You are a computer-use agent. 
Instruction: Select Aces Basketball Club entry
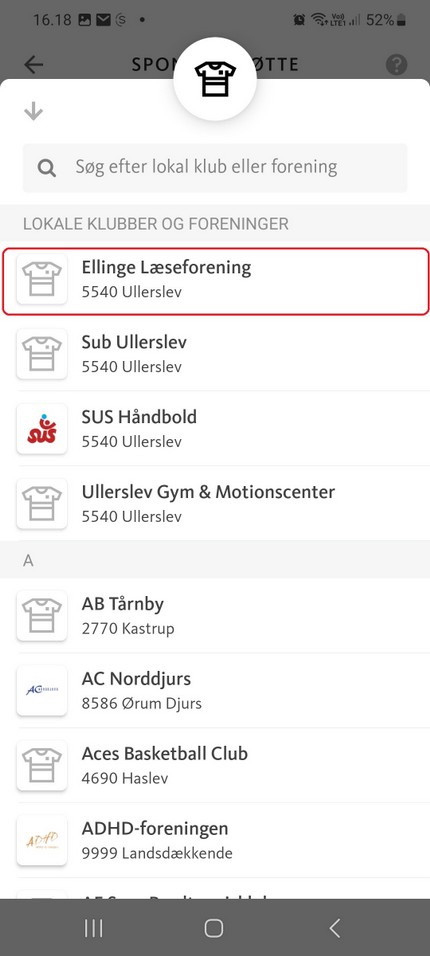(215, 765)
